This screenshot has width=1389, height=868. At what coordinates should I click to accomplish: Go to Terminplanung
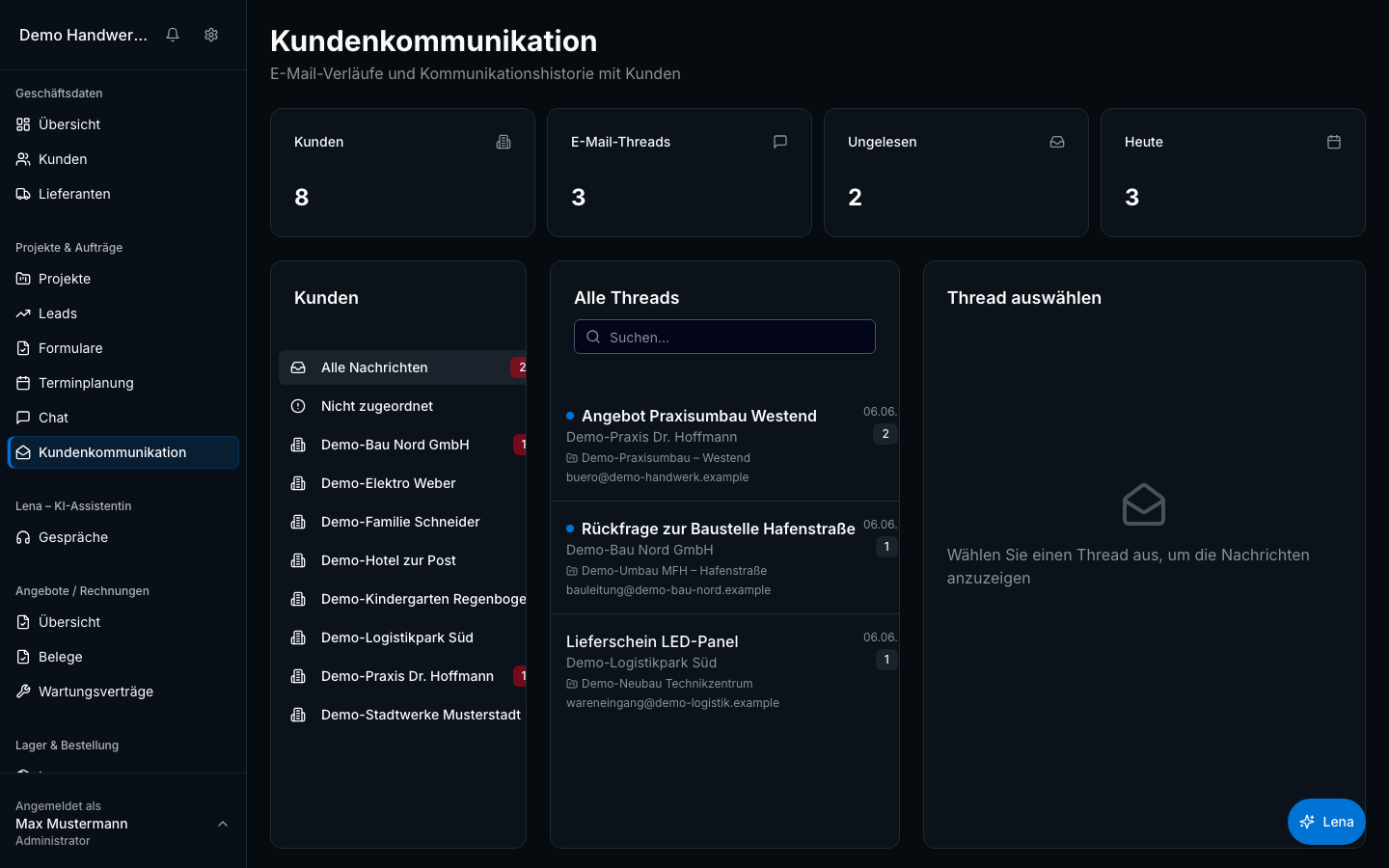[123, 383]
